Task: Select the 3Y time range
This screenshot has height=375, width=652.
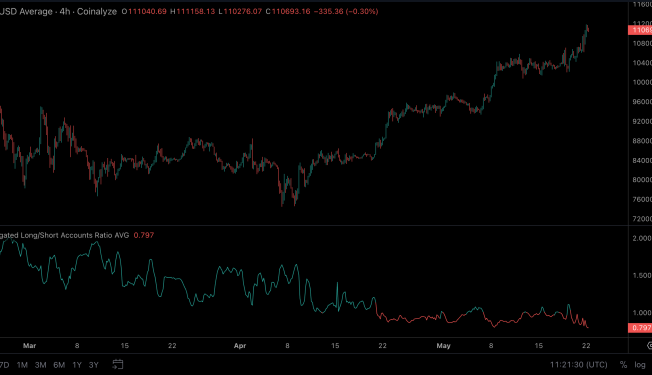Action: 94,365
